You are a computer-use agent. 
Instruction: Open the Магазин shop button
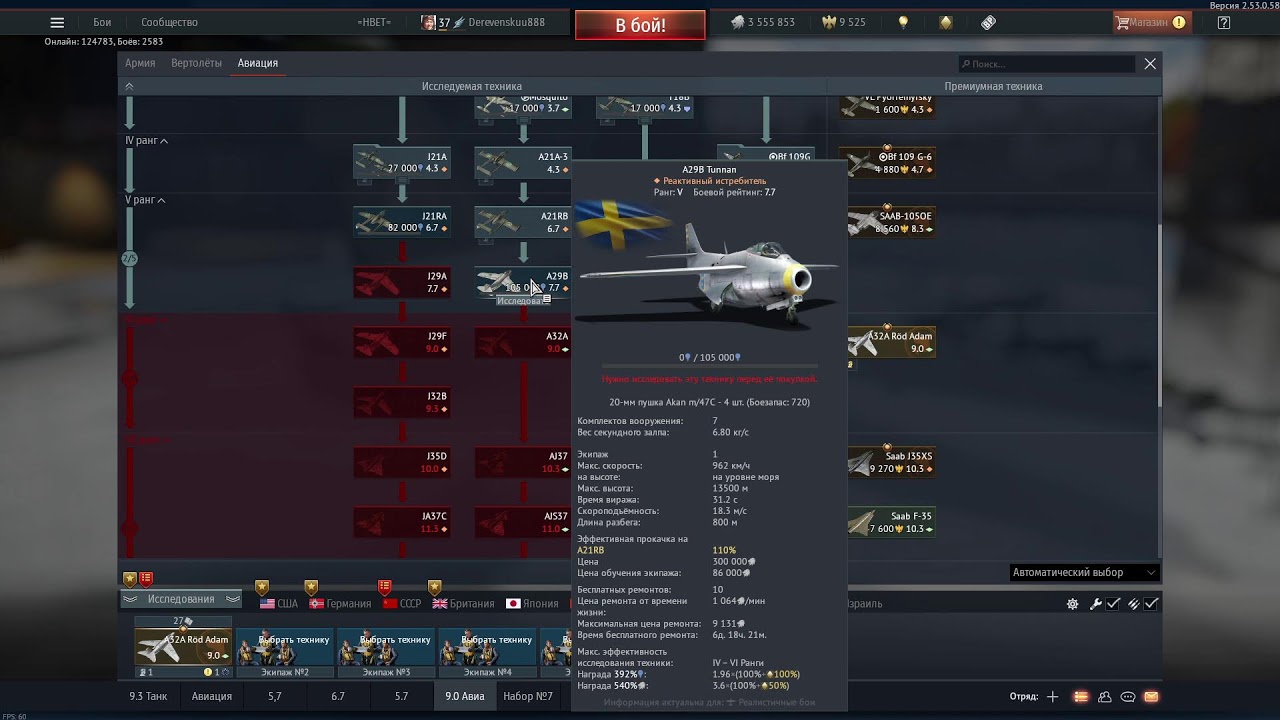(x=1150, y=22)
